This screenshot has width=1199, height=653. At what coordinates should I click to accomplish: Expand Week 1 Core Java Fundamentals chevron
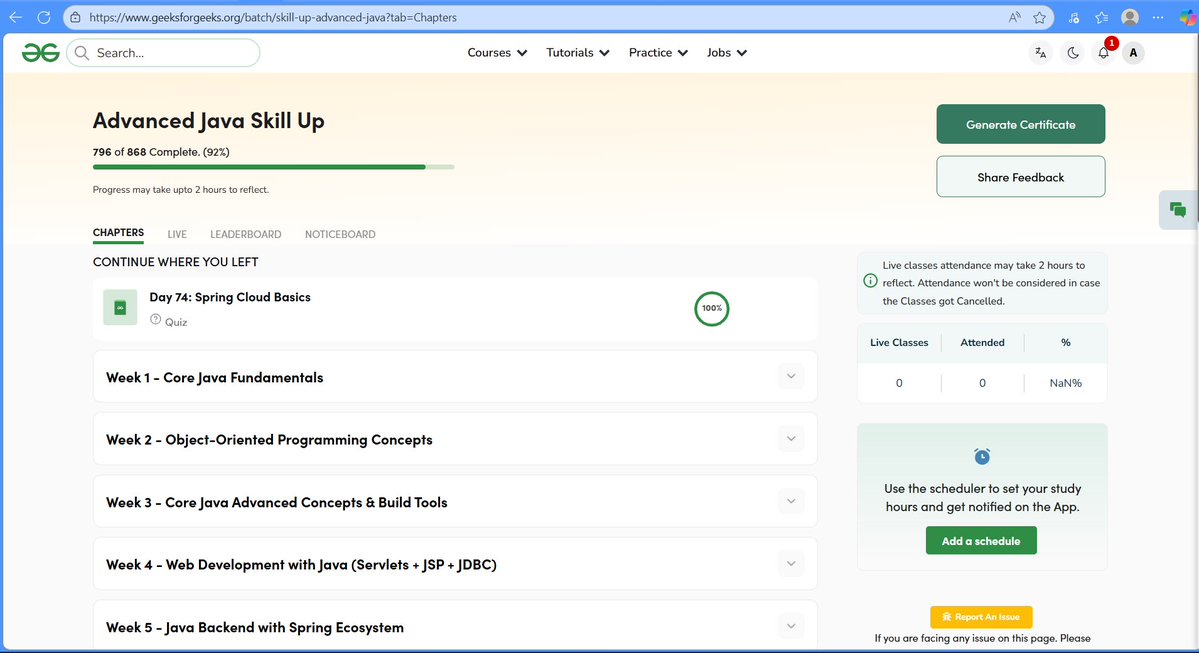pyautogui.click(x=791, y=376)
